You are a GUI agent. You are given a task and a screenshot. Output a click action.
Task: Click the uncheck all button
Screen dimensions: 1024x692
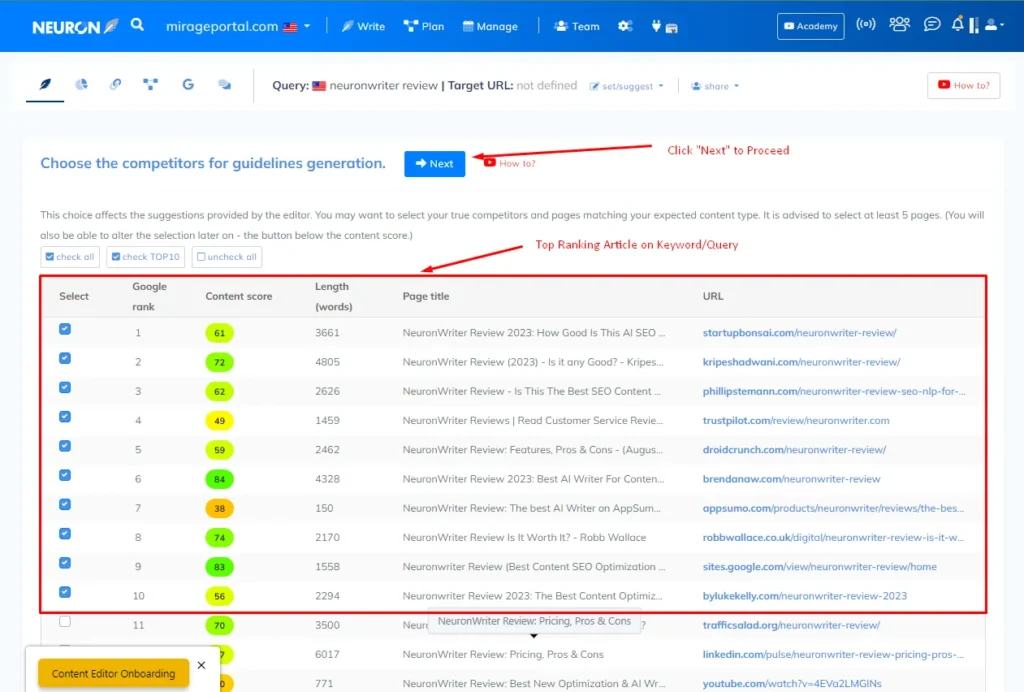[x=227, y=257]
